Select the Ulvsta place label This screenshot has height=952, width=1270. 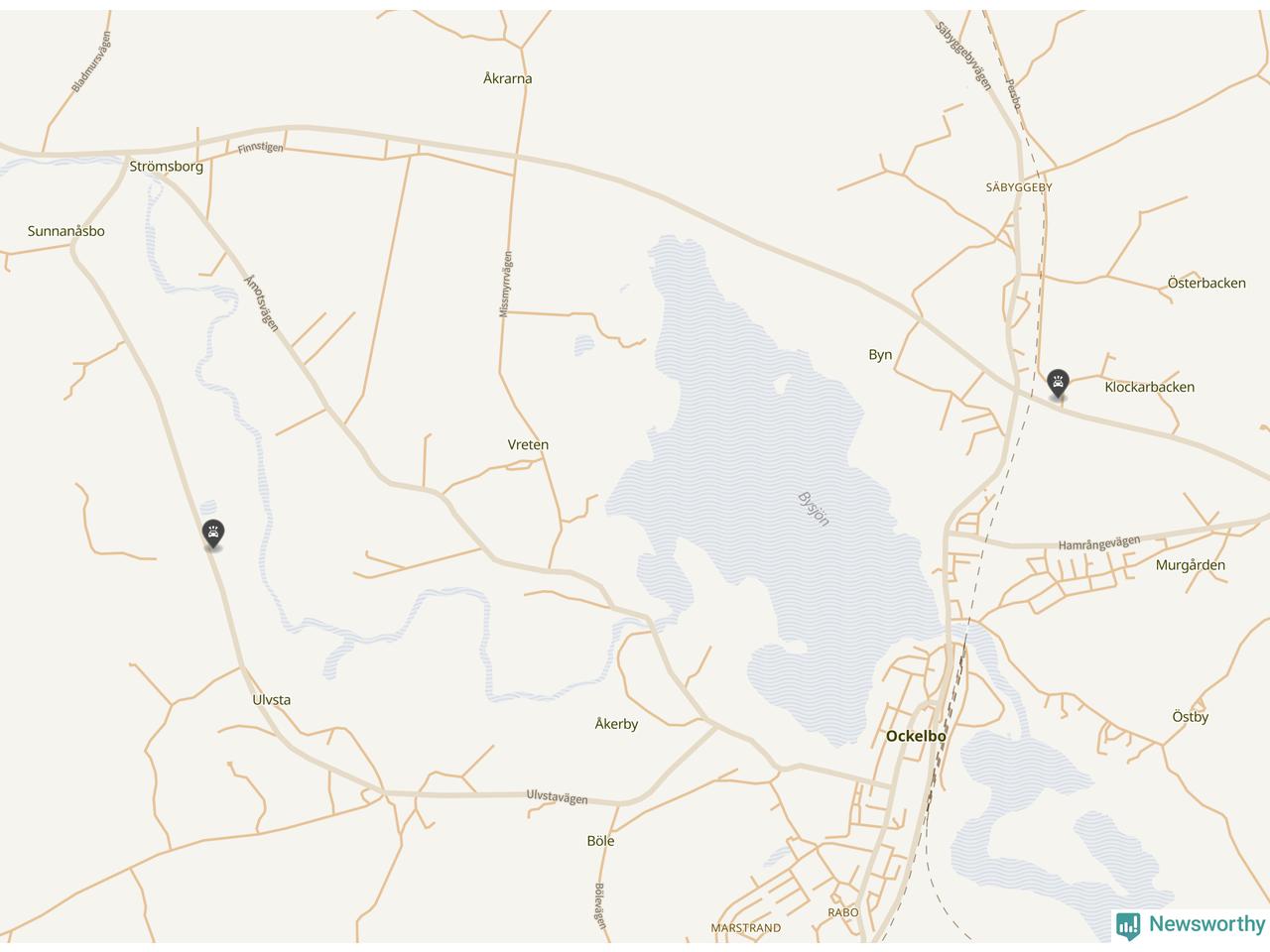[271, 699]
